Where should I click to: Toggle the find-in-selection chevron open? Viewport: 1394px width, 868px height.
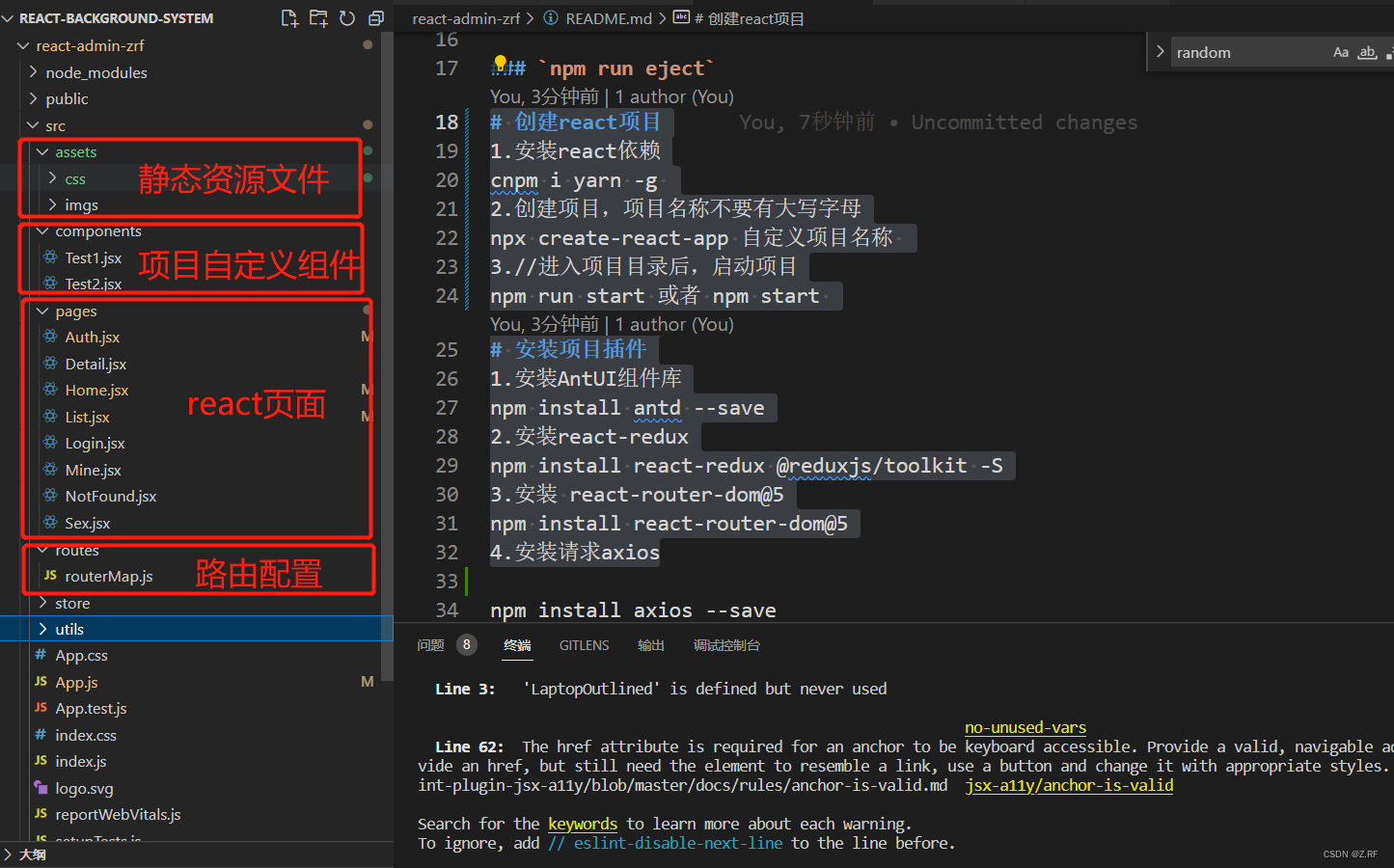click(1159, 51)
